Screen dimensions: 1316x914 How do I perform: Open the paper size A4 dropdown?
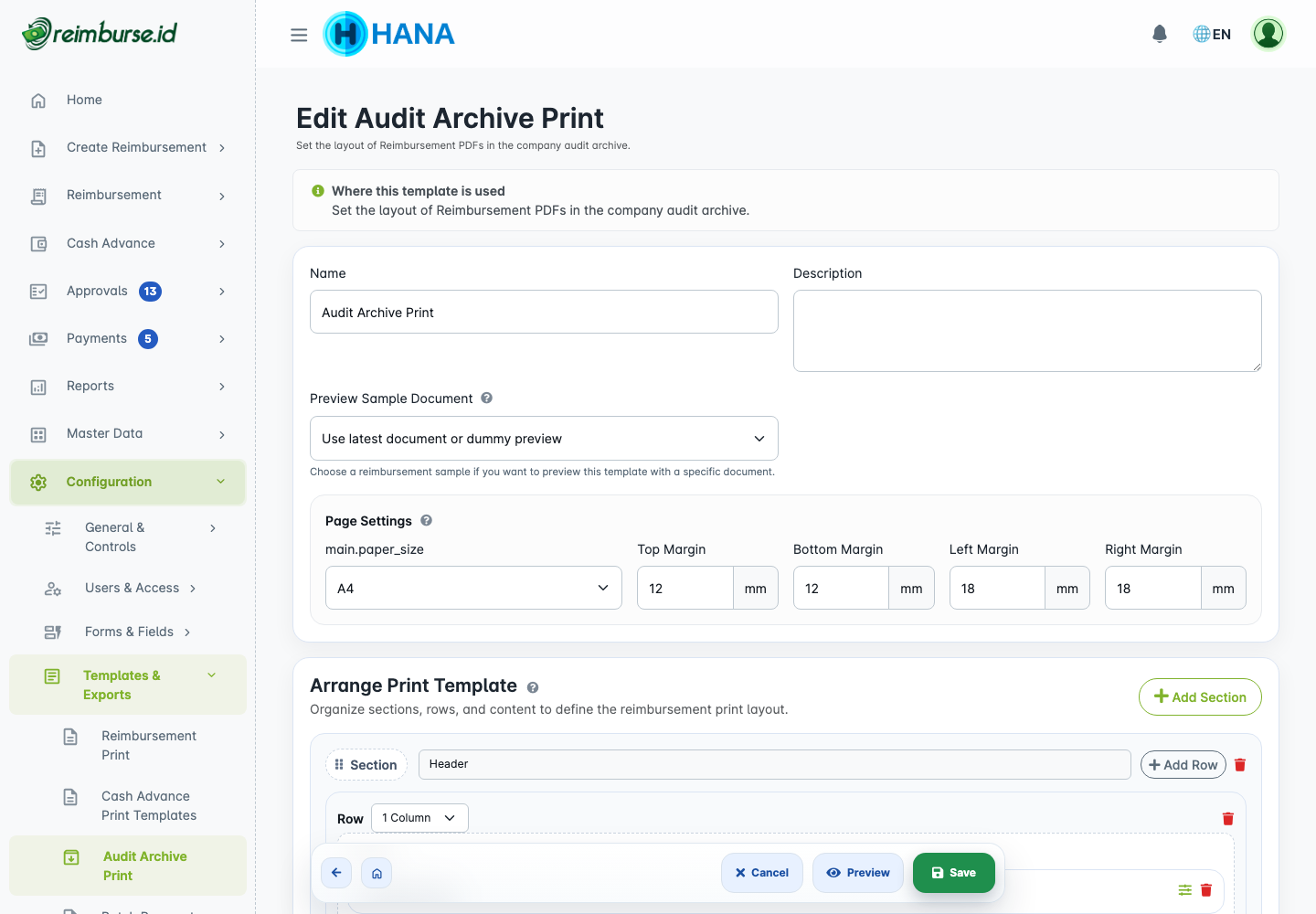click(x=473, y=588)
